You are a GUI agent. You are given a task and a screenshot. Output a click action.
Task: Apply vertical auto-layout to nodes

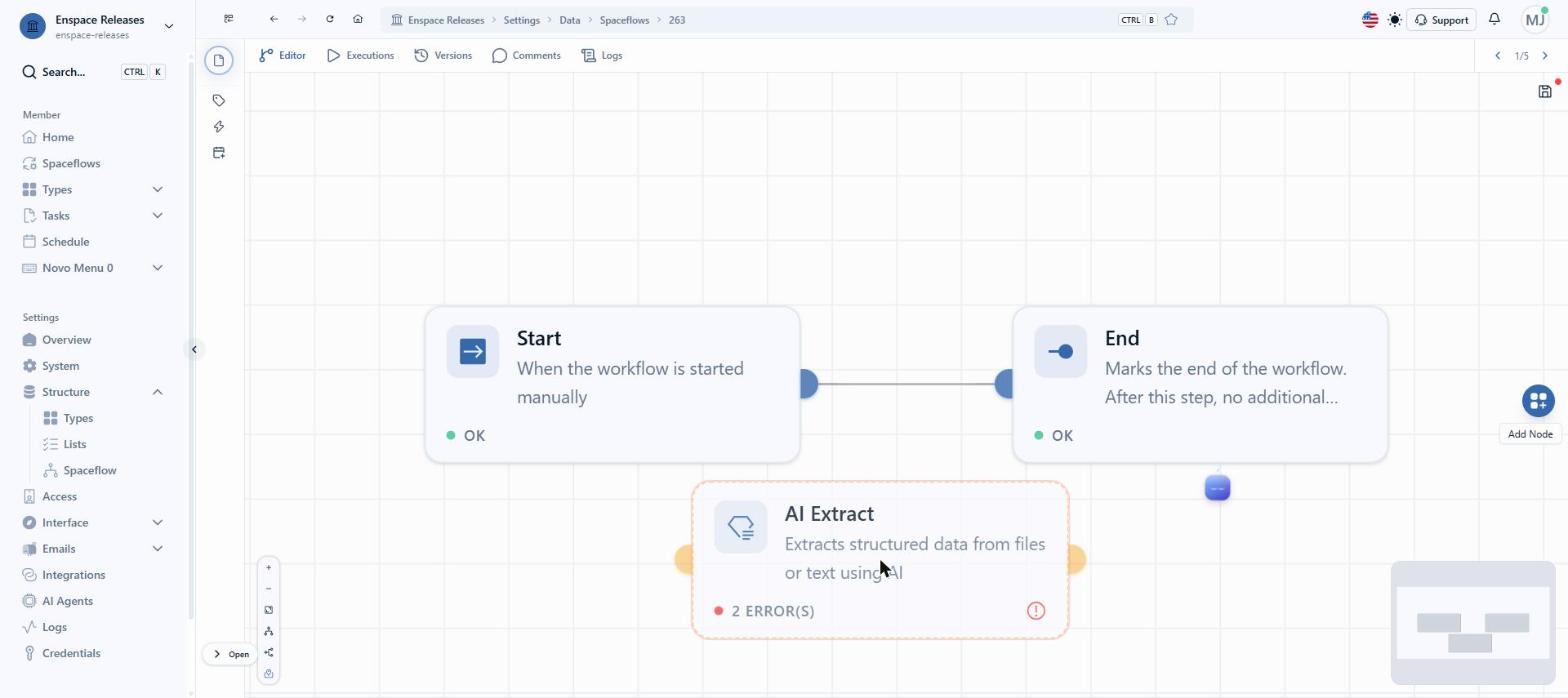point(268,631)
